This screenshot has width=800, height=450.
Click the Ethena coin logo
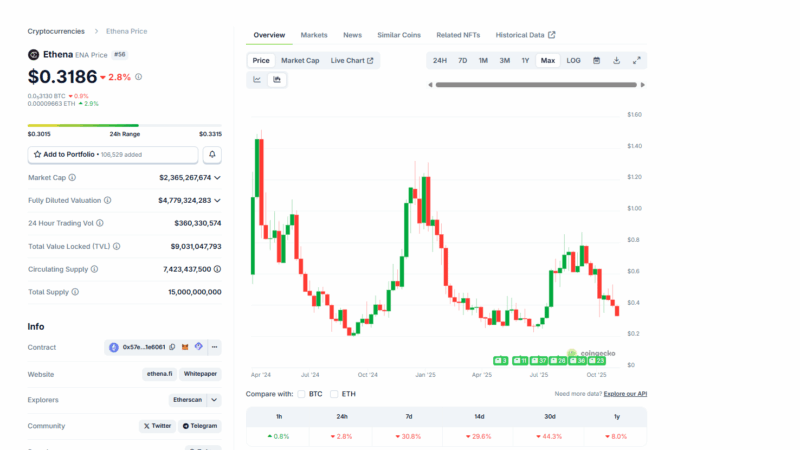[33, 55]
